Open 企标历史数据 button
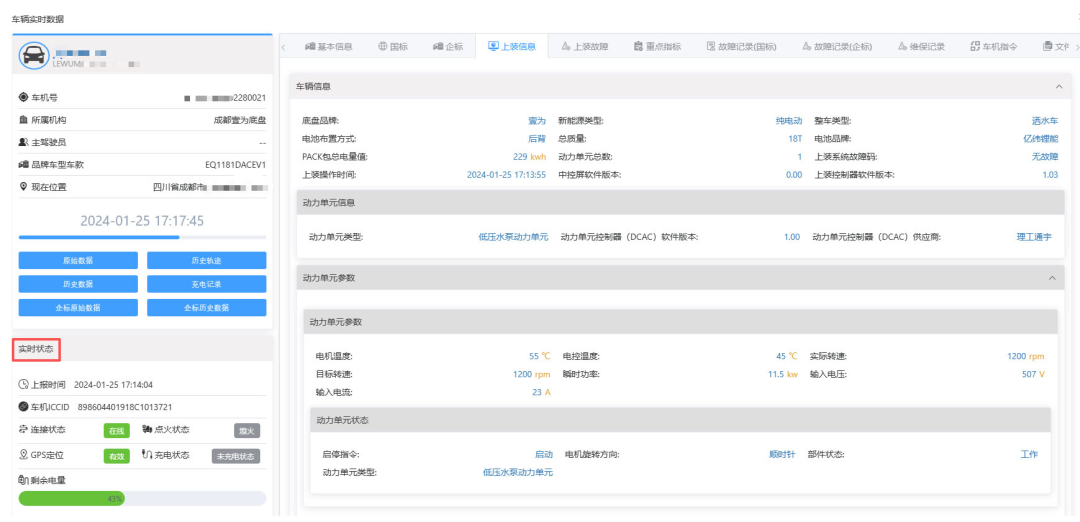 coord(207,307)
